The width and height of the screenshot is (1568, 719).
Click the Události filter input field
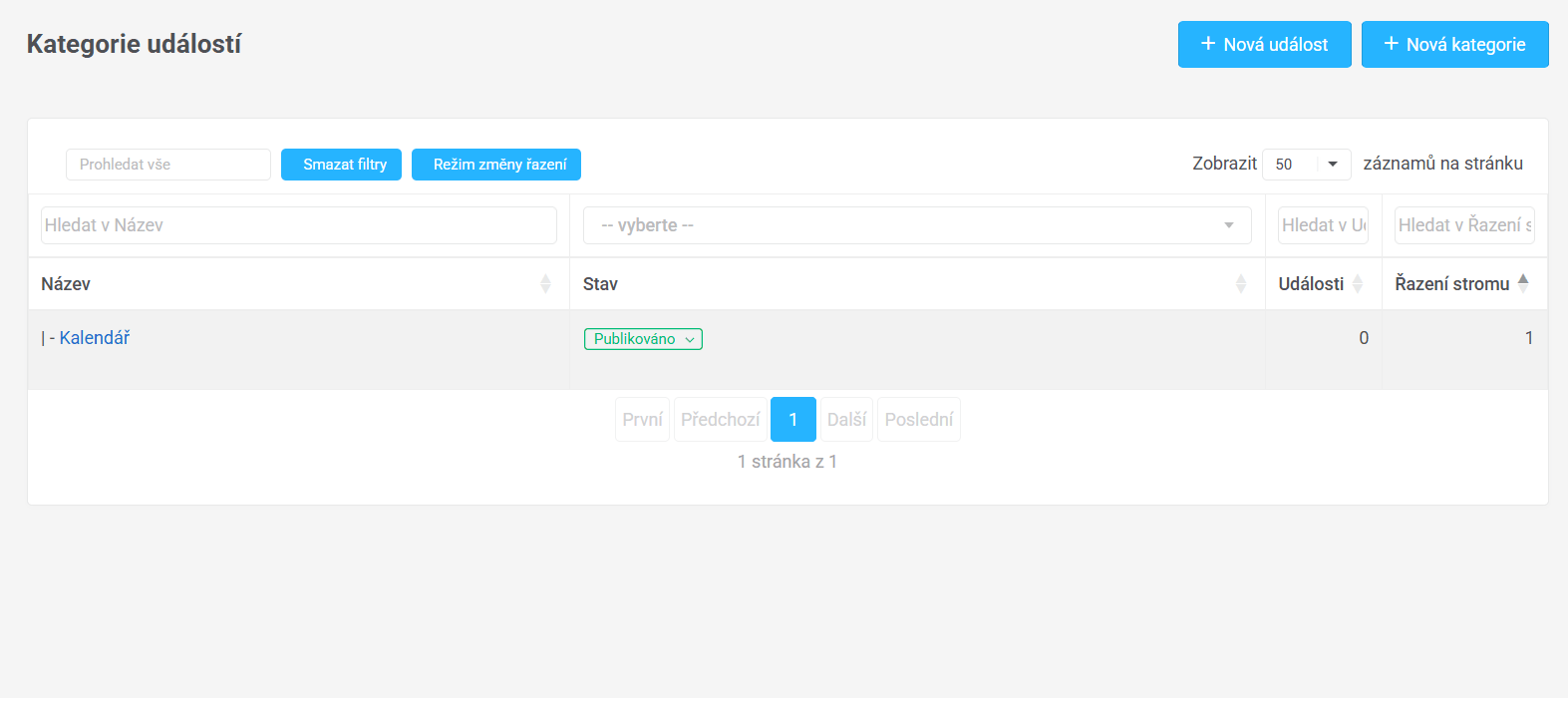[x=1323, y=225]
